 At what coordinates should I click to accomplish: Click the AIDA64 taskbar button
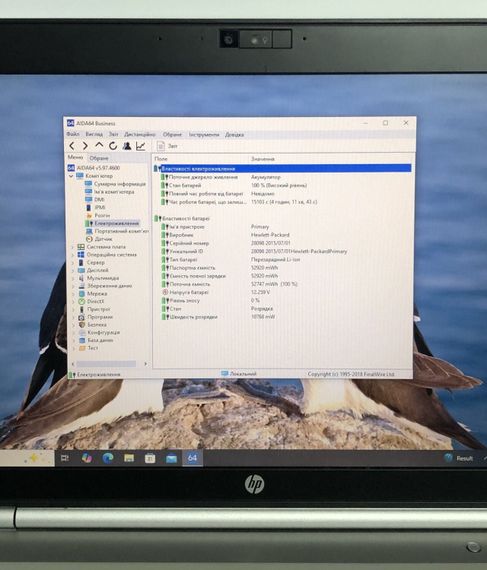(192, 458)
